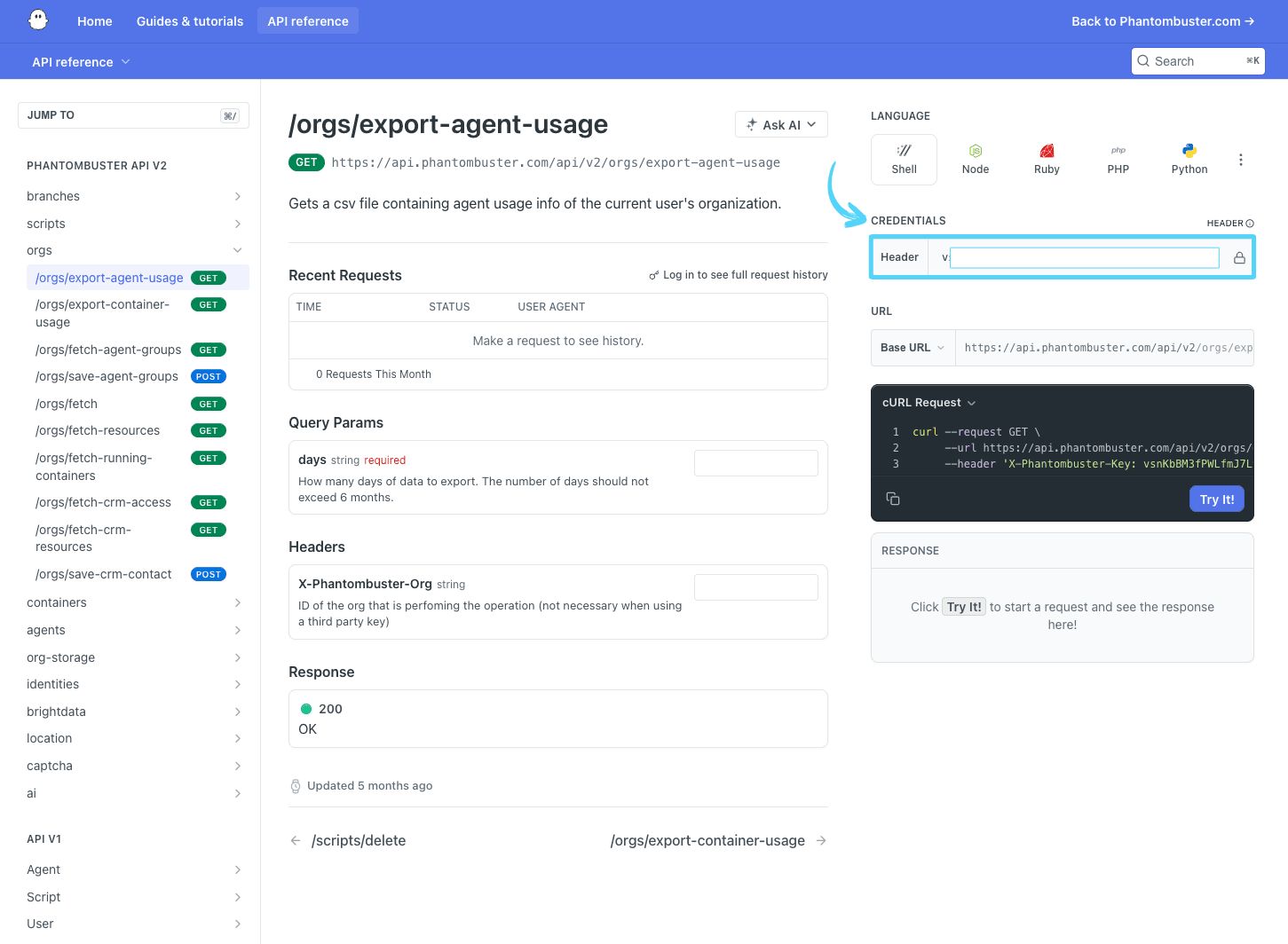Click the sparkle icon in Ask AI
Viewport: 1288px width, 944px height.
click(752, 125)
